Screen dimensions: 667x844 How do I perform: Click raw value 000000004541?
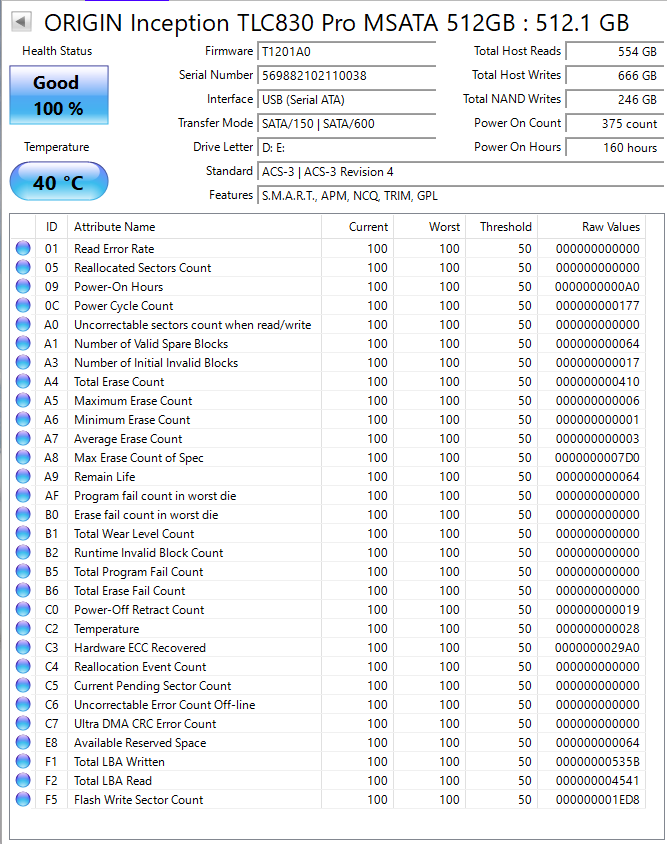click(597, 780)
